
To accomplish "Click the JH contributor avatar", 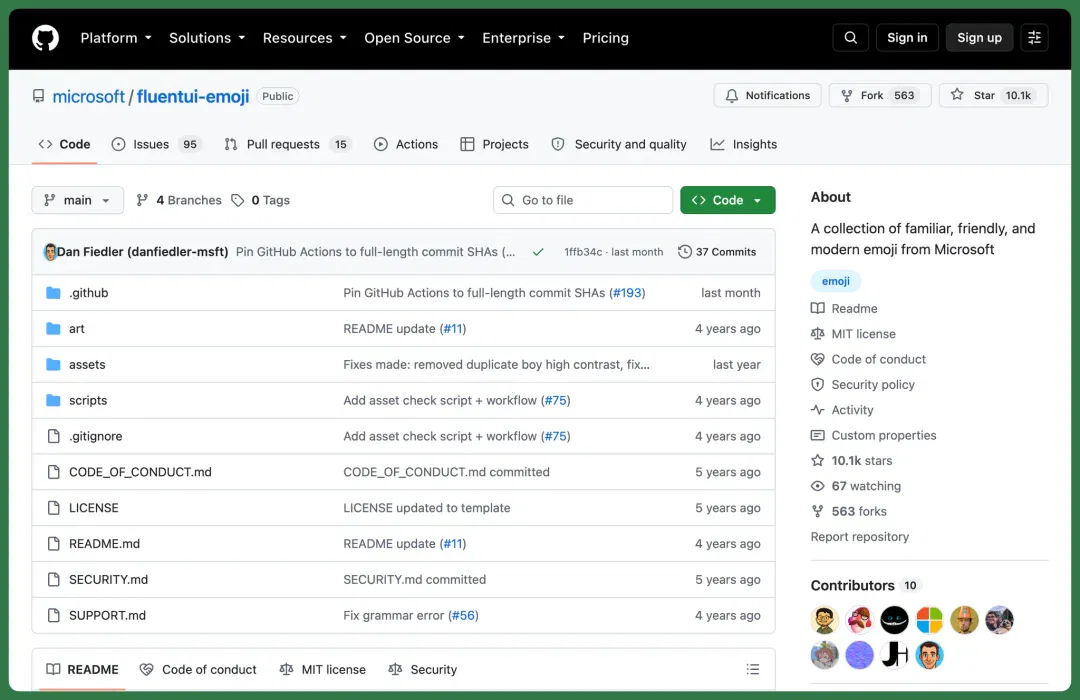I will [x=894, y=655].
